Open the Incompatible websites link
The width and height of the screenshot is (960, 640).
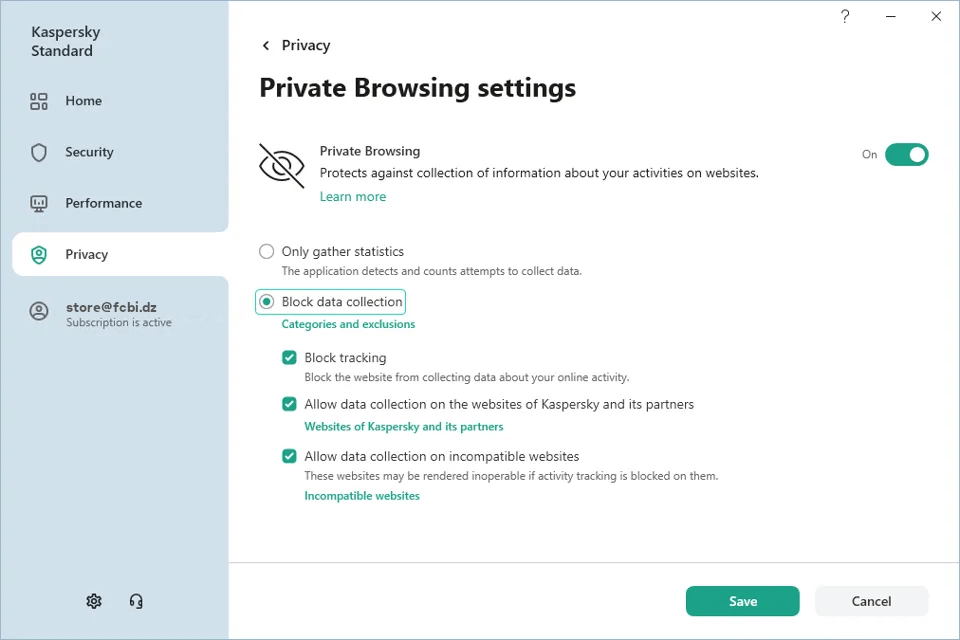(362, 496)
